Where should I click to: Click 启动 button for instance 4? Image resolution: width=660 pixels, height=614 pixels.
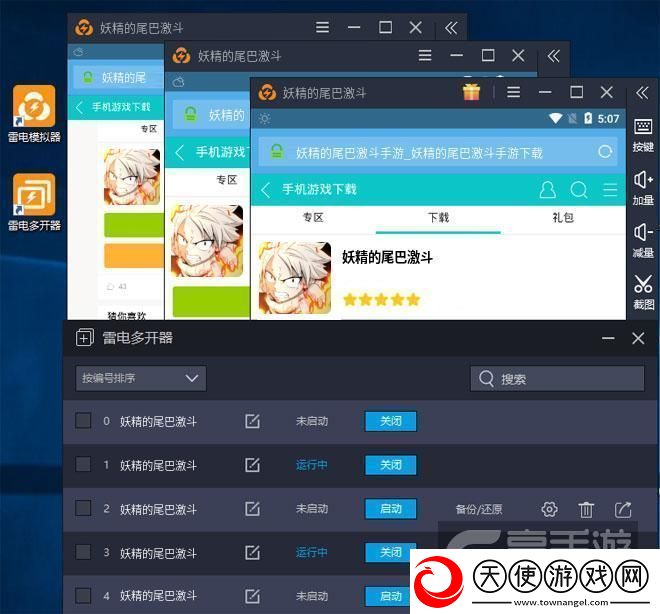[x=388, y=596]
